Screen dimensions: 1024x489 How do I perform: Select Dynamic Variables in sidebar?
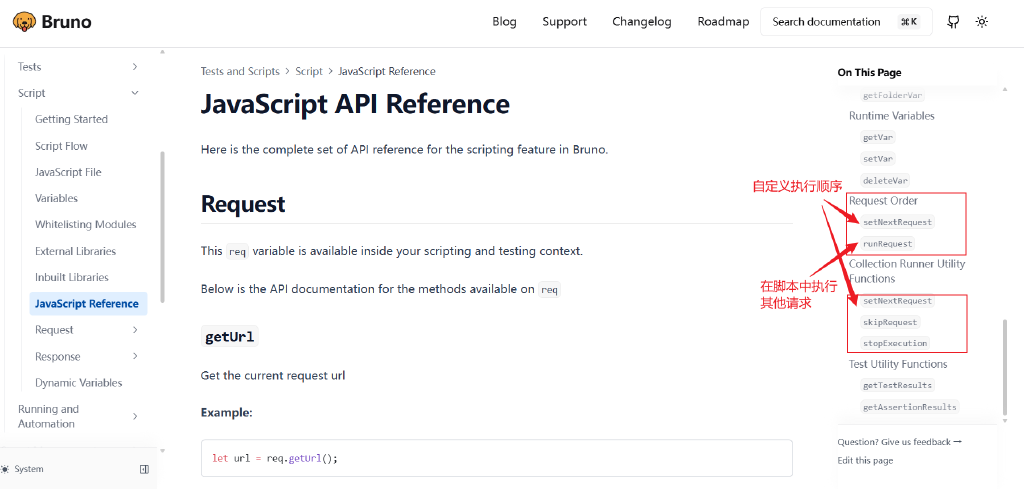(78, 383)
